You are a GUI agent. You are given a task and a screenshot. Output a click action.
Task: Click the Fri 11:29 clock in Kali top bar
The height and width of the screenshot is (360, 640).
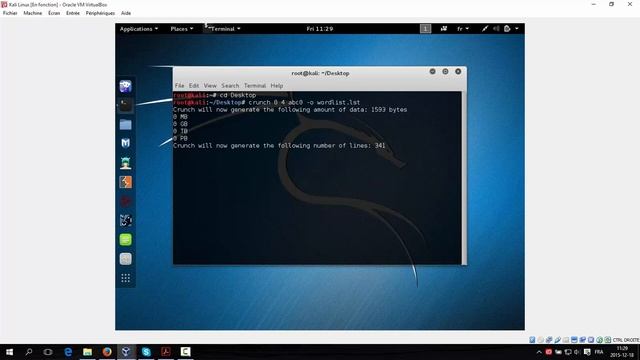click(x=320, y=29)
